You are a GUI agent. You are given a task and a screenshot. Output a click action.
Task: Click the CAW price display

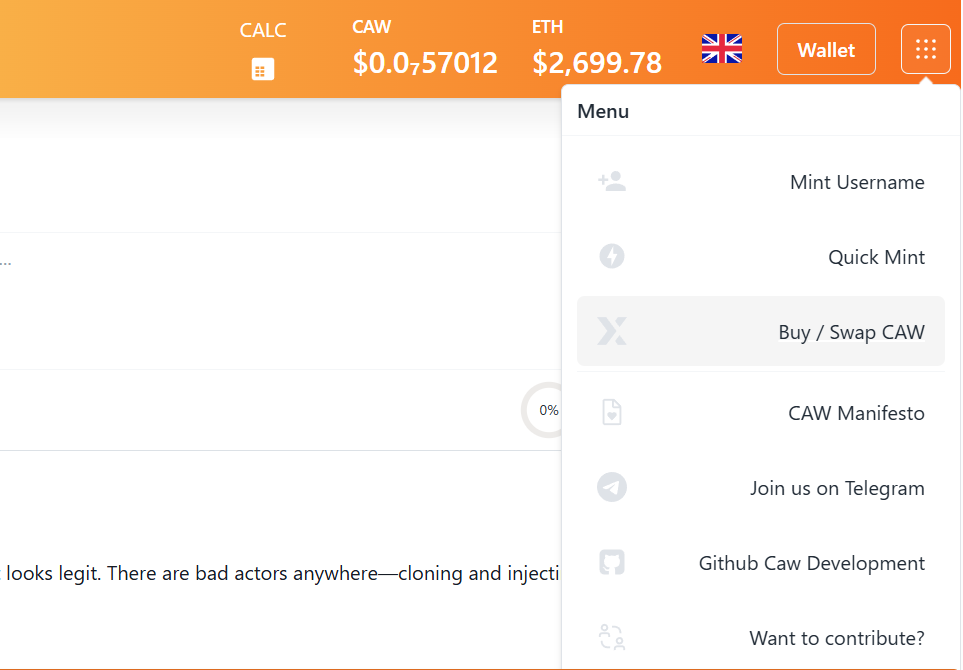pyautogui.click(x=425, y=50)
